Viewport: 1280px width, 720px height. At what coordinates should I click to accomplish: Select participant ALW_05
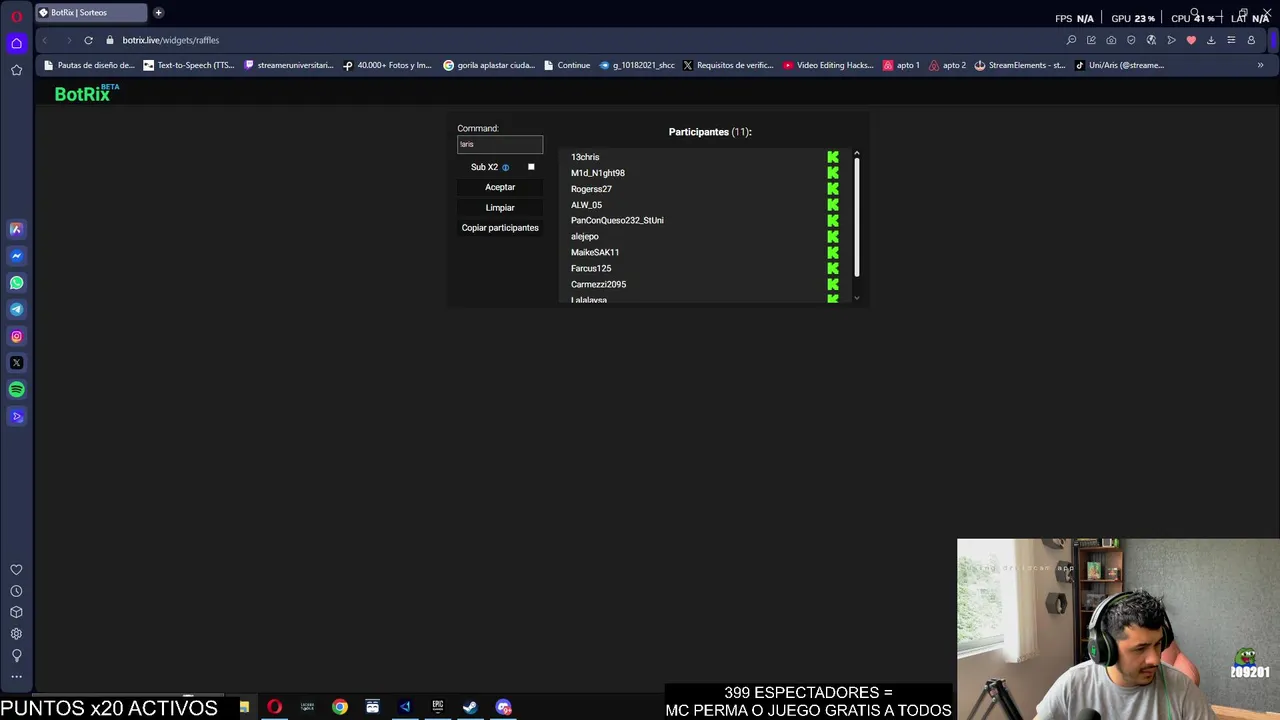click(586, 205)
